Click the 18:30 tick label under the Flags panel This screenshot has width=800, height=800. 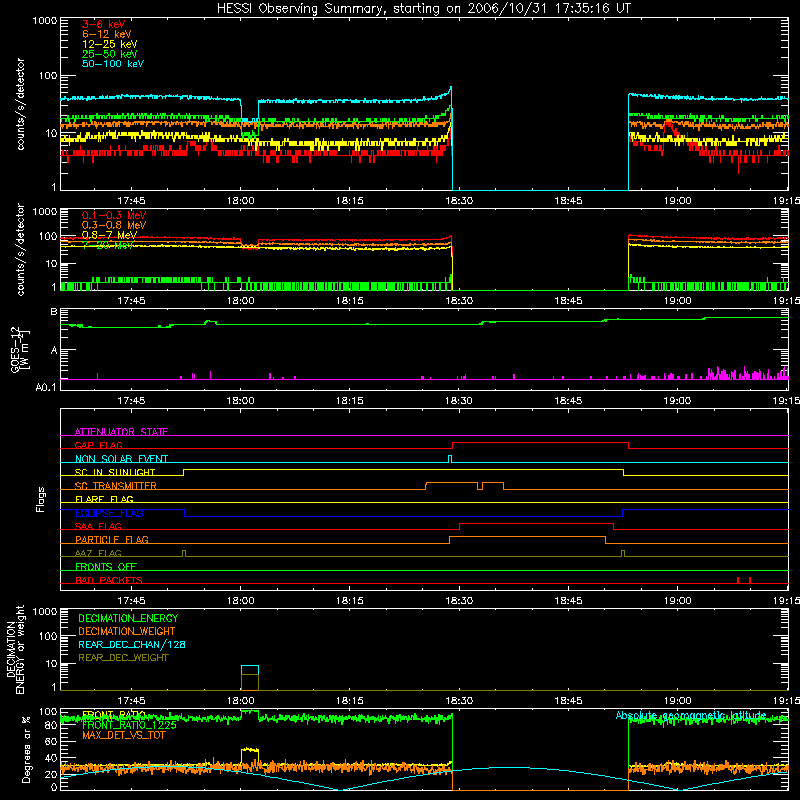coord(459,600)
